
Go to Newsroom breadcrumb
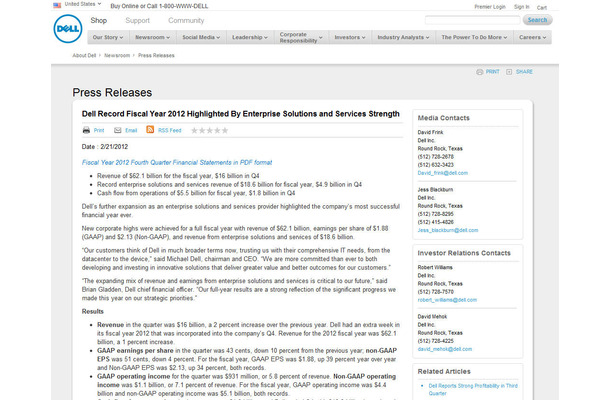tap(117, 56)
